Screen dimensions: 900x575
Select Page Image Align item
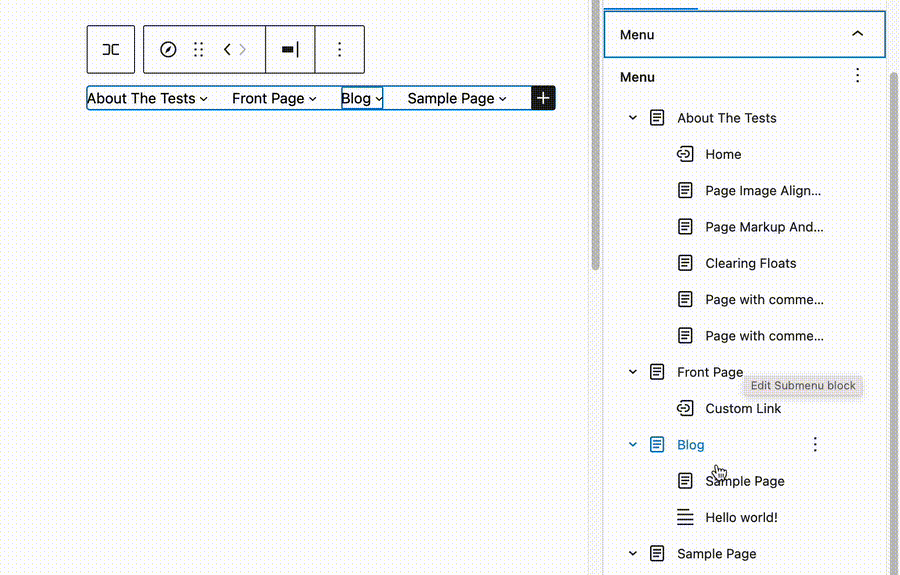[x=763, y=191]
